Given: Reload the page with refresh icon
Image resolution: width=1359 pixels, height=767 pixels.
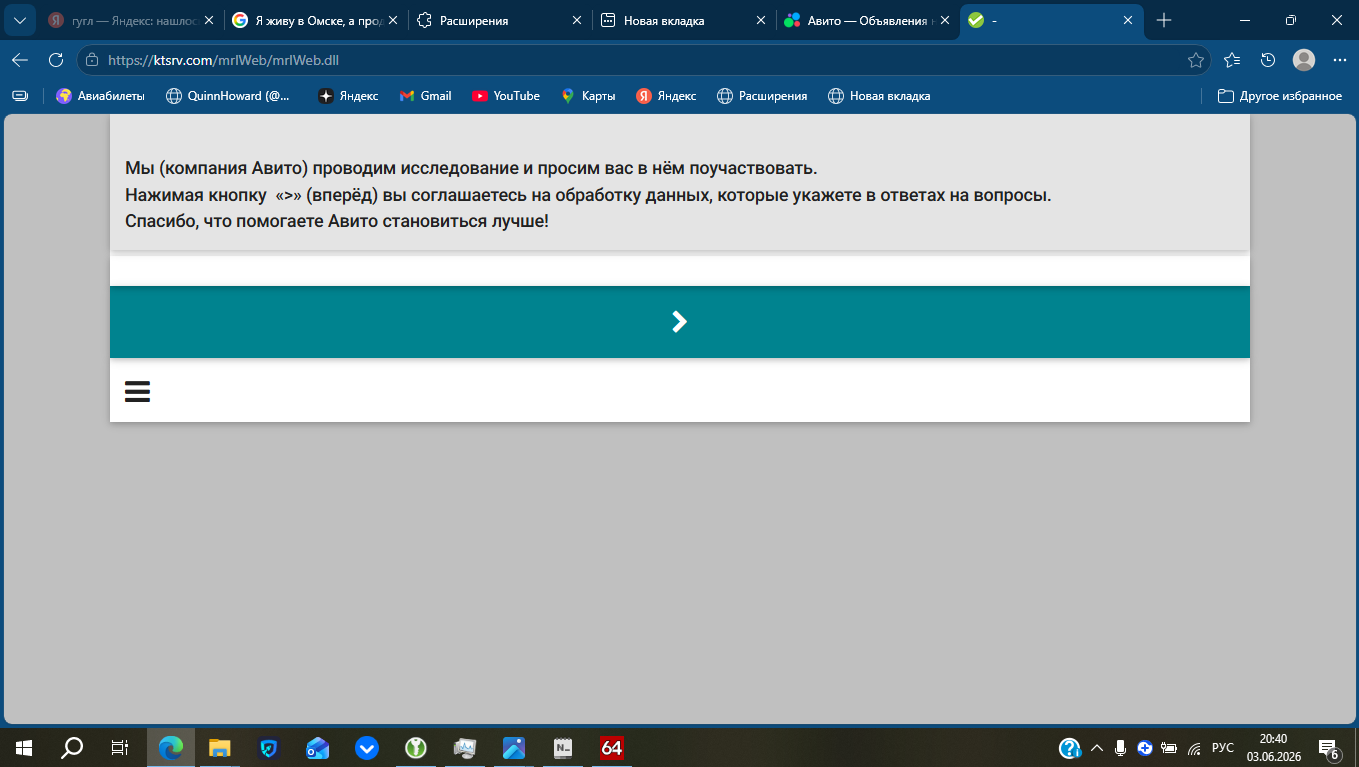Looking at the screenshot, I should click(x=56, y=60).
